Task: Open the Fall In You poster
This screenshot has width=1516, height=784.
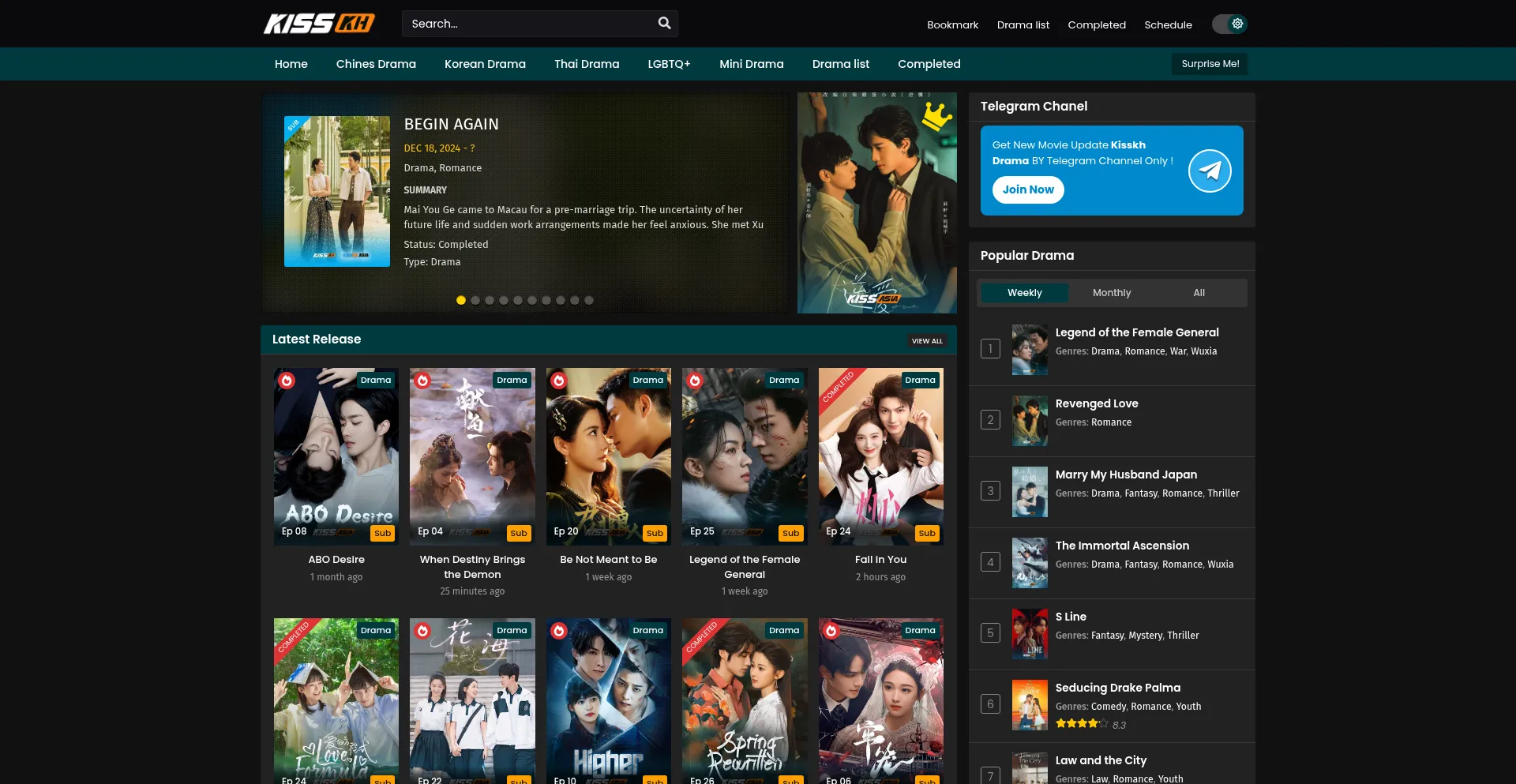Action: (881, 456)
